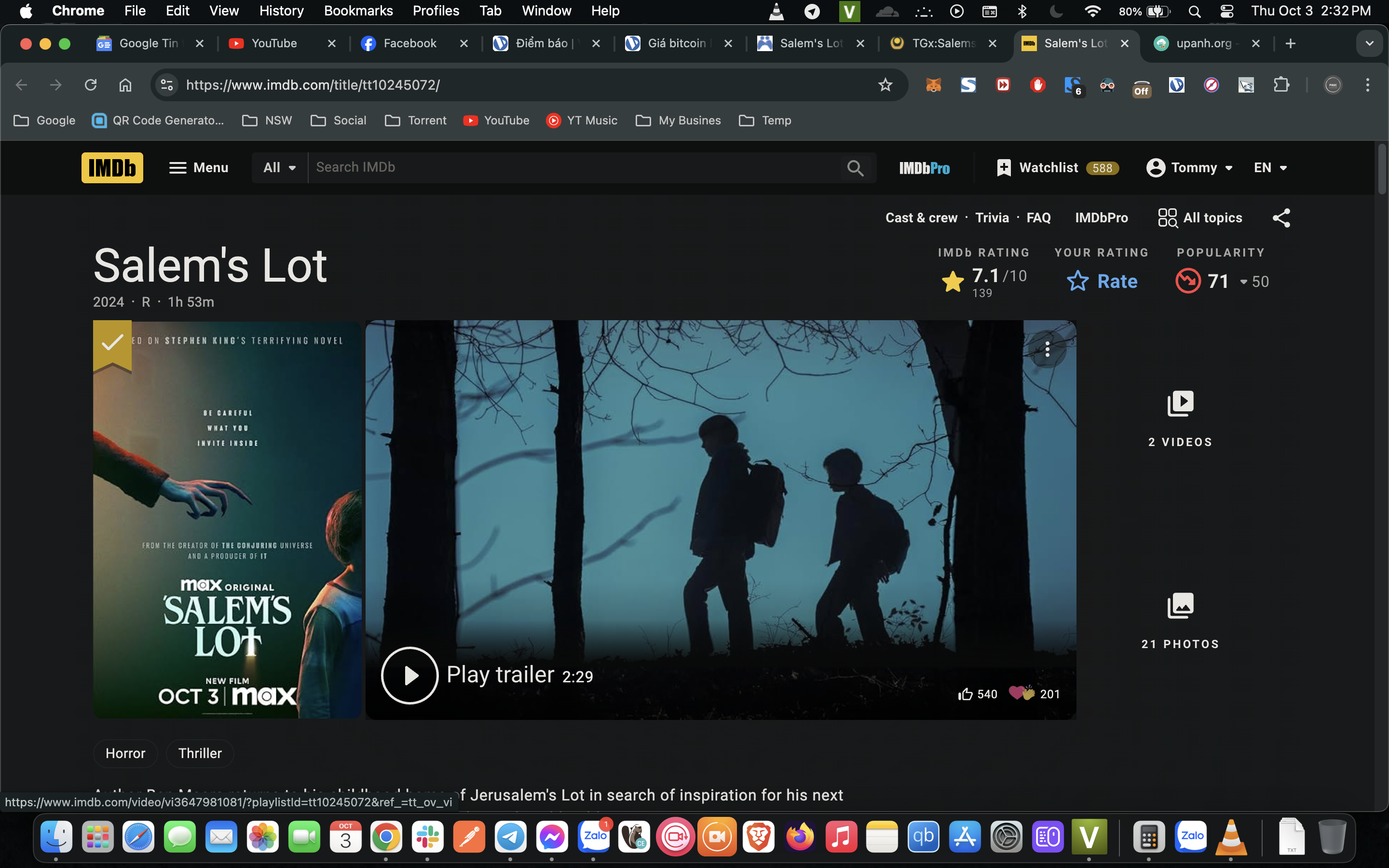Image resolution: width=1389 pixels, height=868 pixels.
Task: Go back to the previous page
Action: point(21,85)
